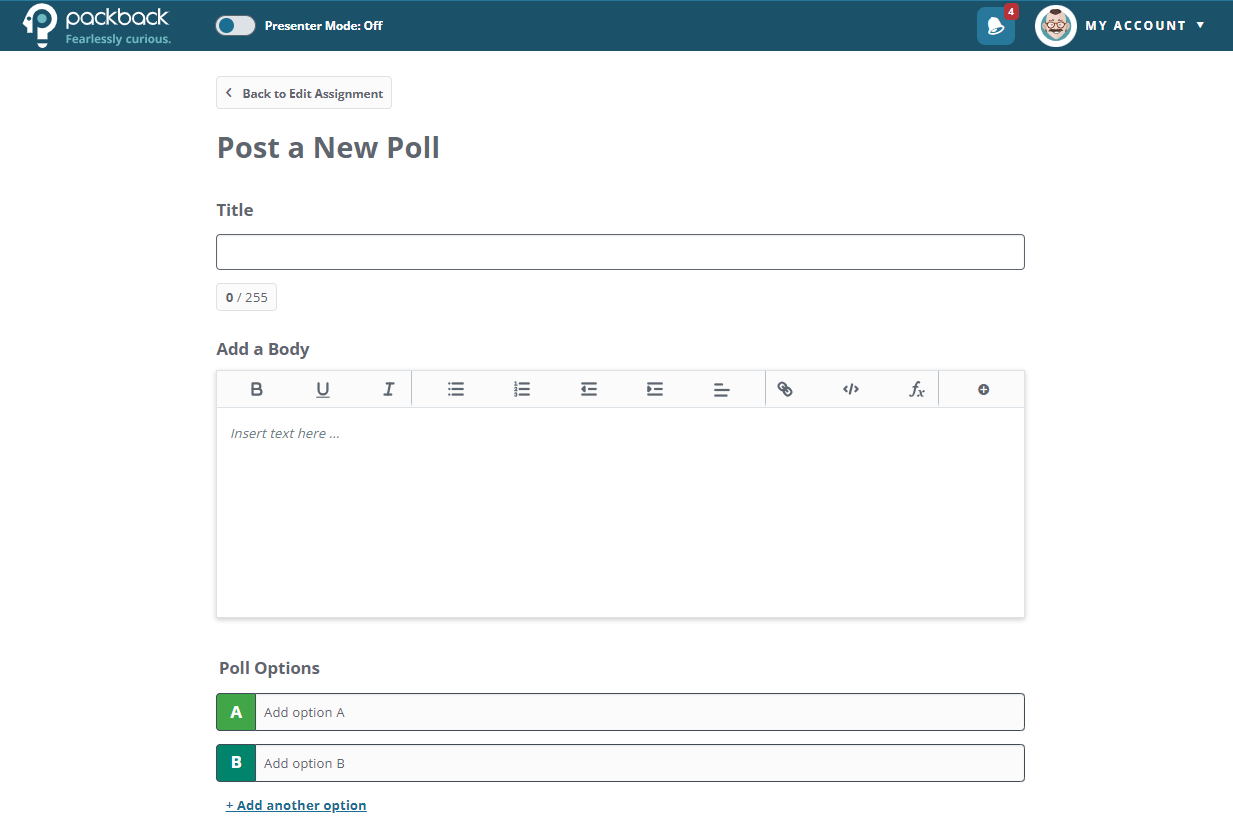Add another poll option
Image resolution: width=1233 pixels, height=821 pixels.
click(x=296, y=805)
